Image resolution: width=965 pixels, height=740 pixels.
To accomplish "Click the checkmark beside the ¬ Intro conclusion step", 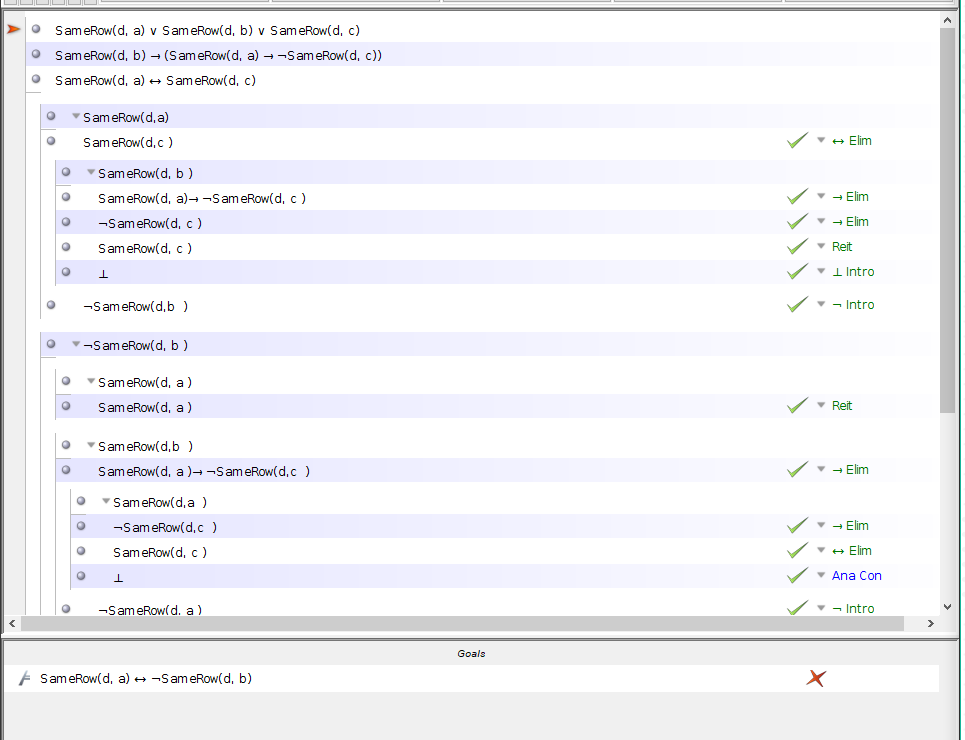I will point(797,304).
